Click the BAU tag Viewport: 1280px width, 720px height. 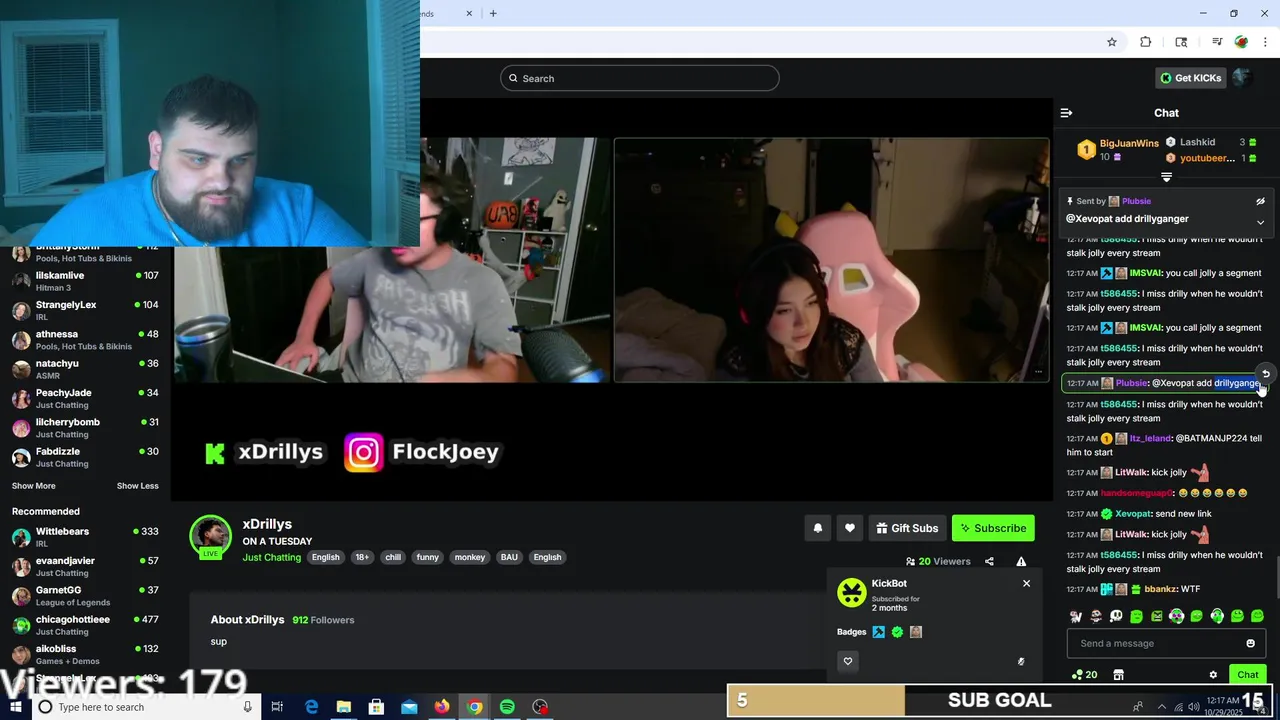click(x=509, y=557)
